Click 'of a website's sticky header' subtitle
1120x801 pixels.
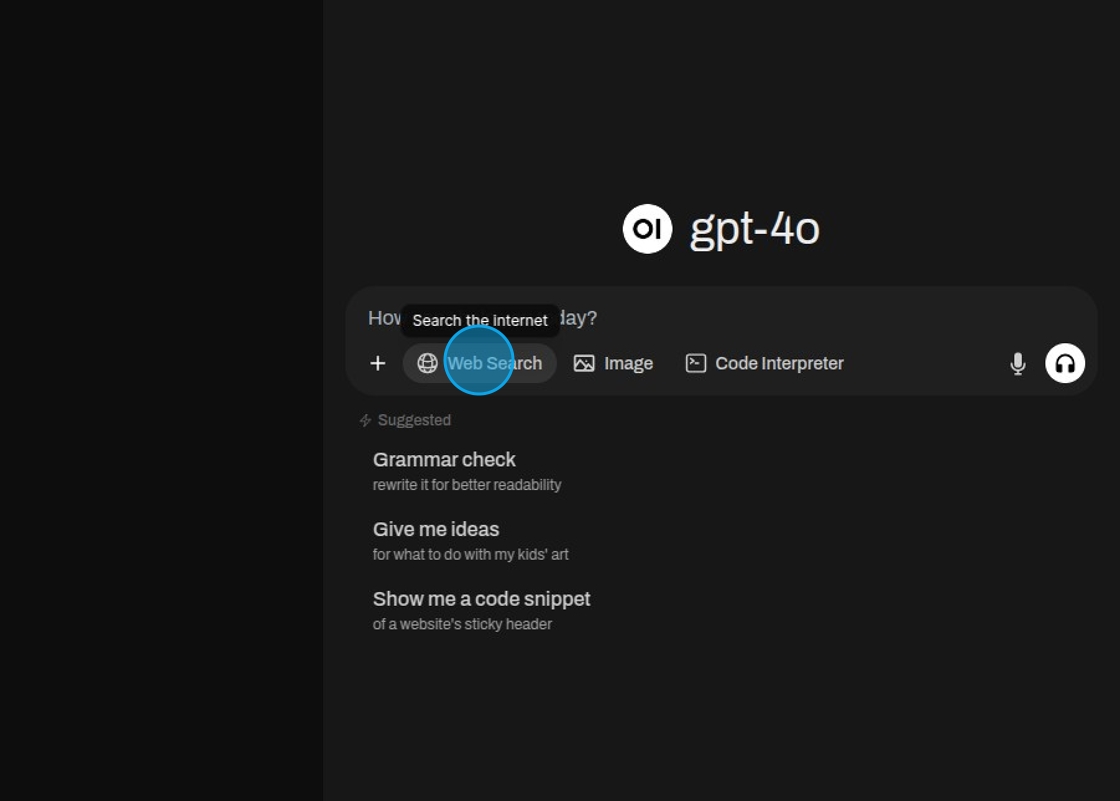click(462, 624)
